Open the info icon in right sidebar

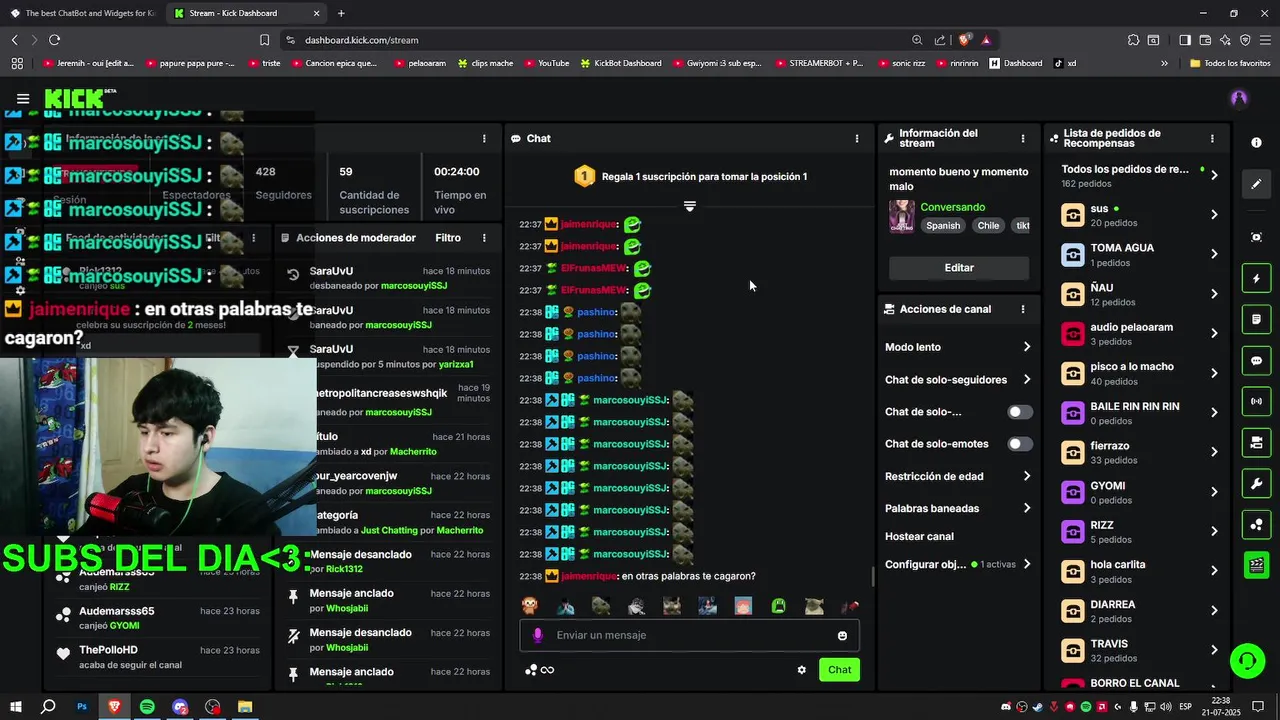[1256, 143]
